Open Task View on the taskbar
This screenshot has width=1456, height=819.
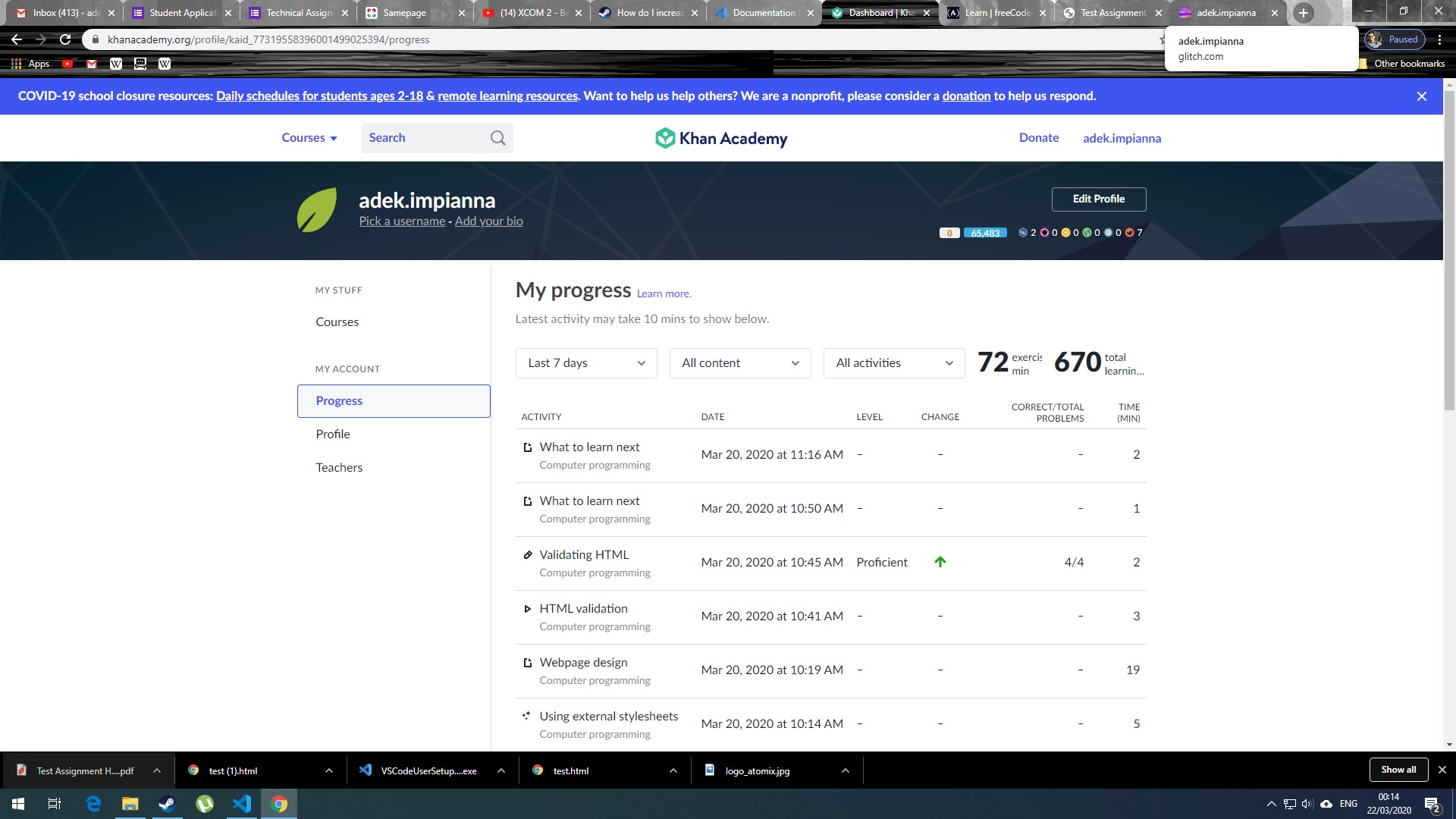point(55,804)
